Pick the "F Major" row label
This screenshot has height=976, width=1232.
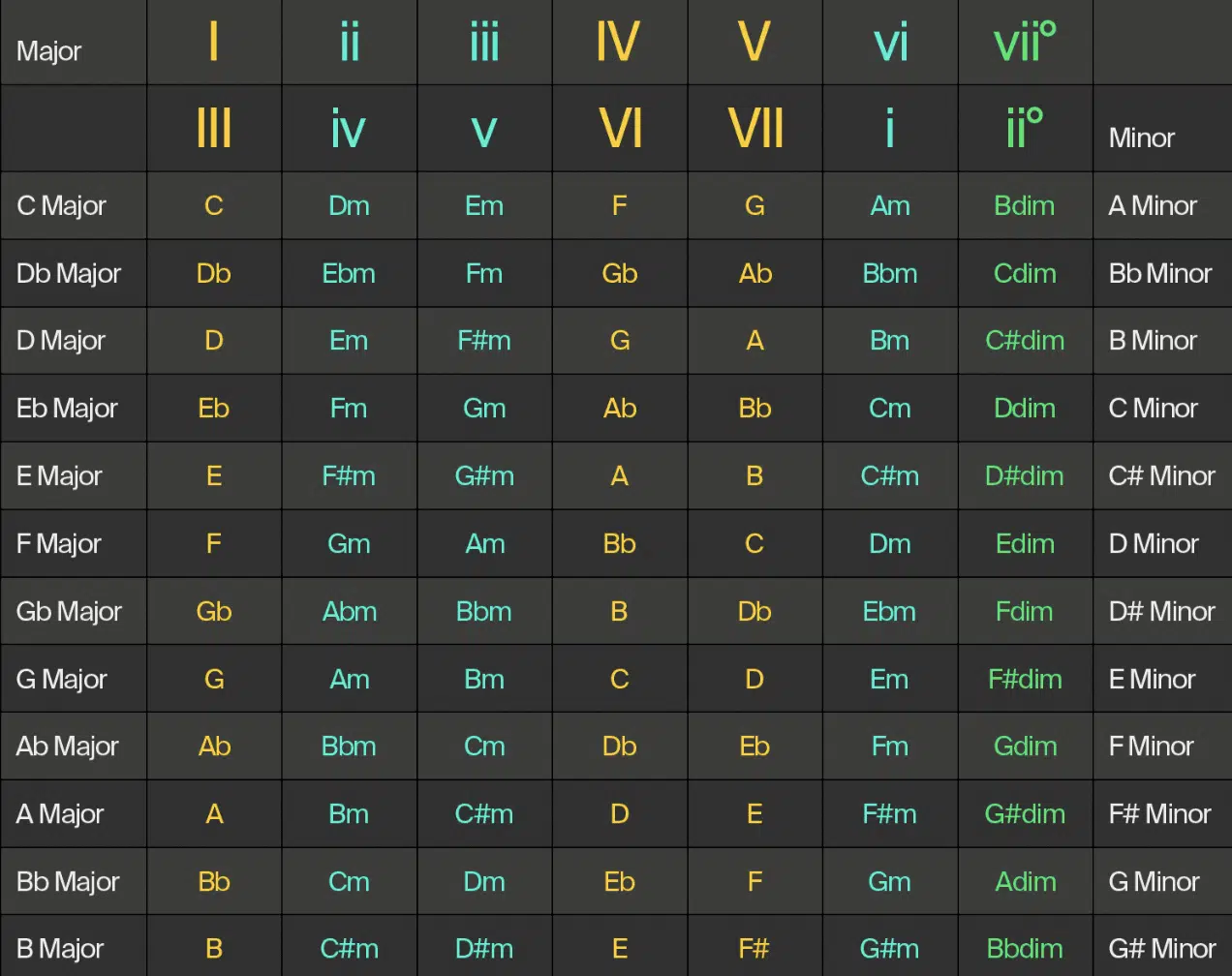coord(58,544)
